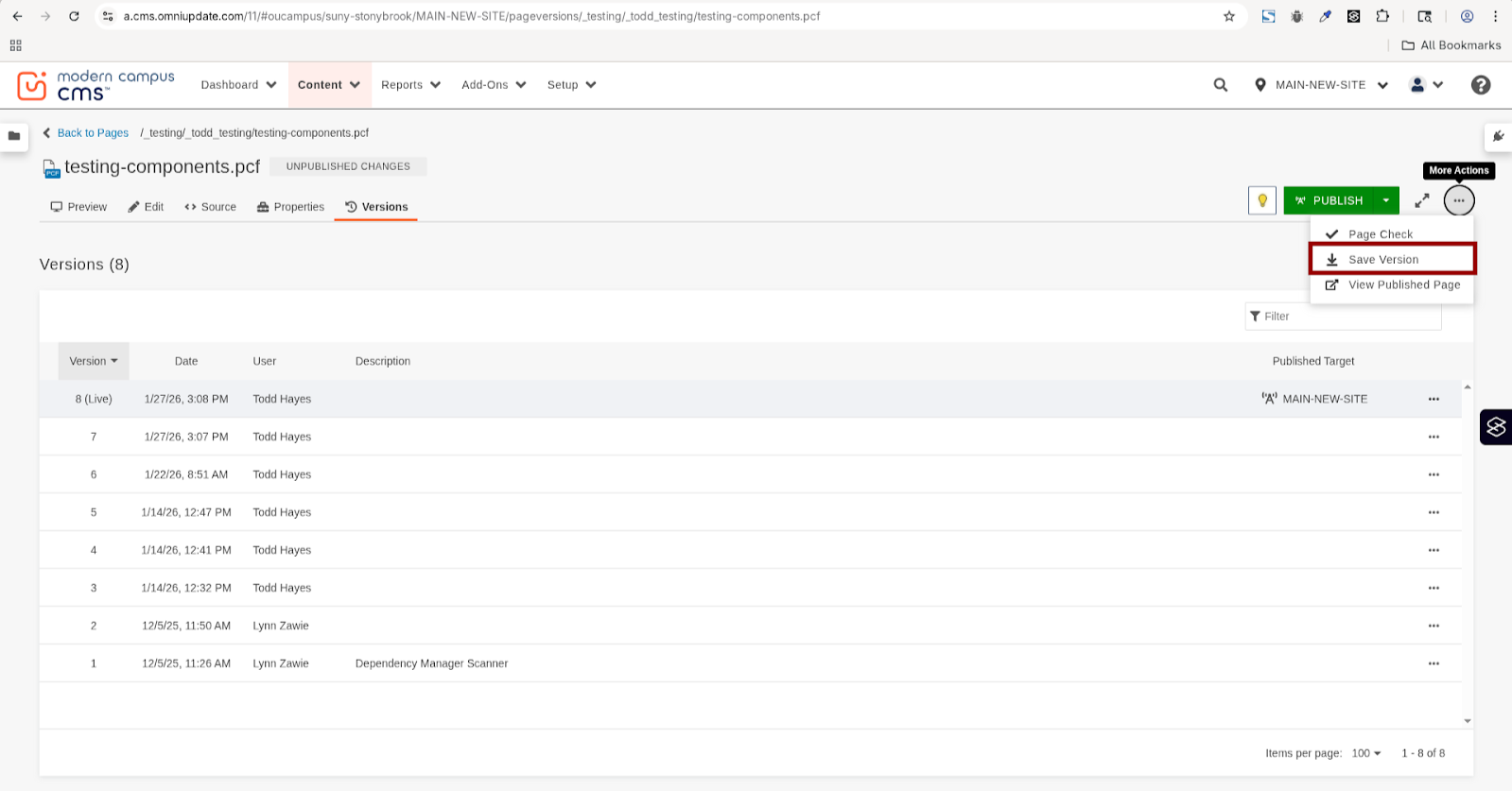Open row menu for version 3
Viewport: 1512px width, 791px height.
1434,588
